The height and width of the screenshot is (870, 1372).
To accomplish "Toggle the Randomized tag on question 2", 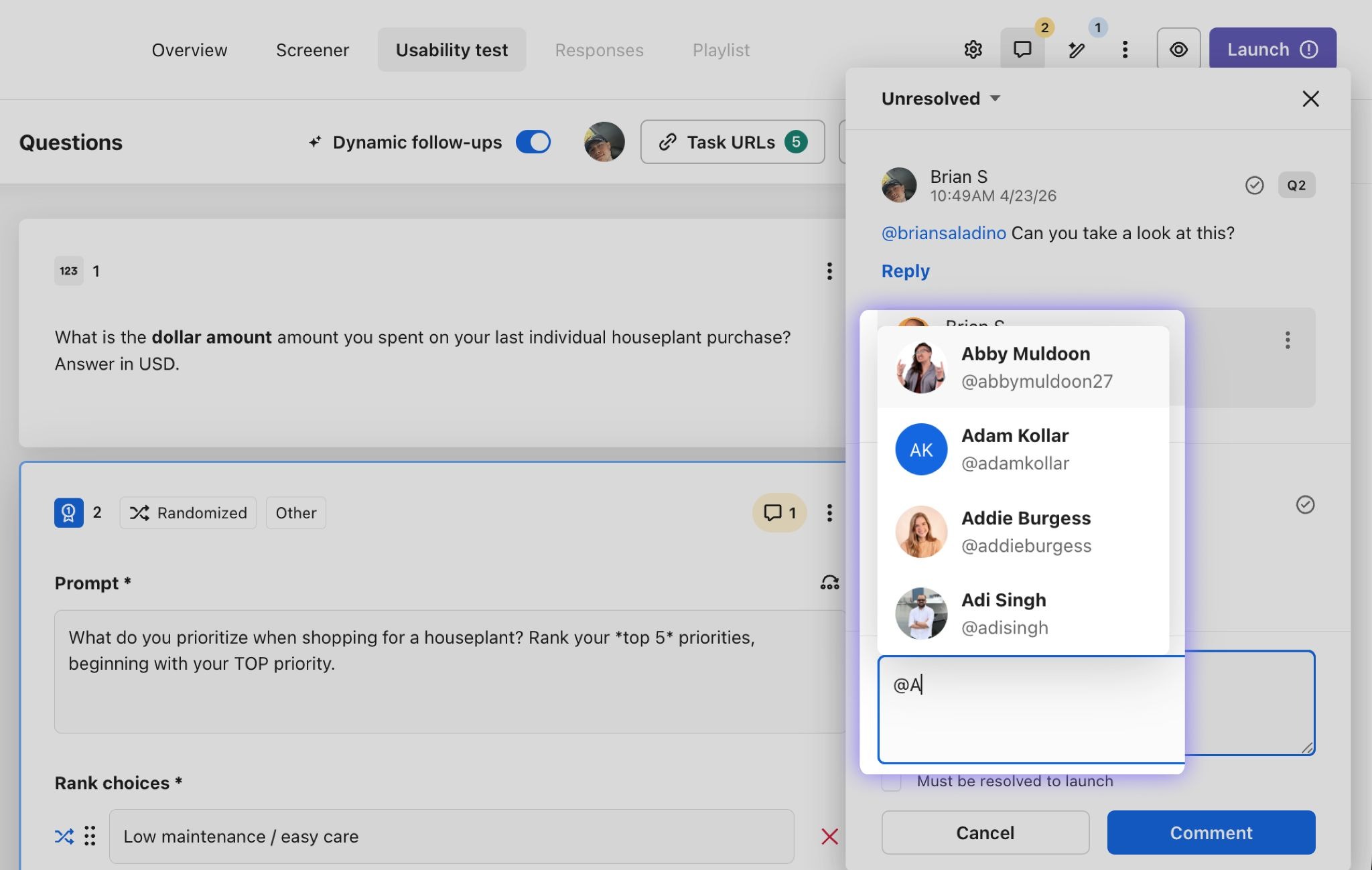I will (x=188, y=513).
